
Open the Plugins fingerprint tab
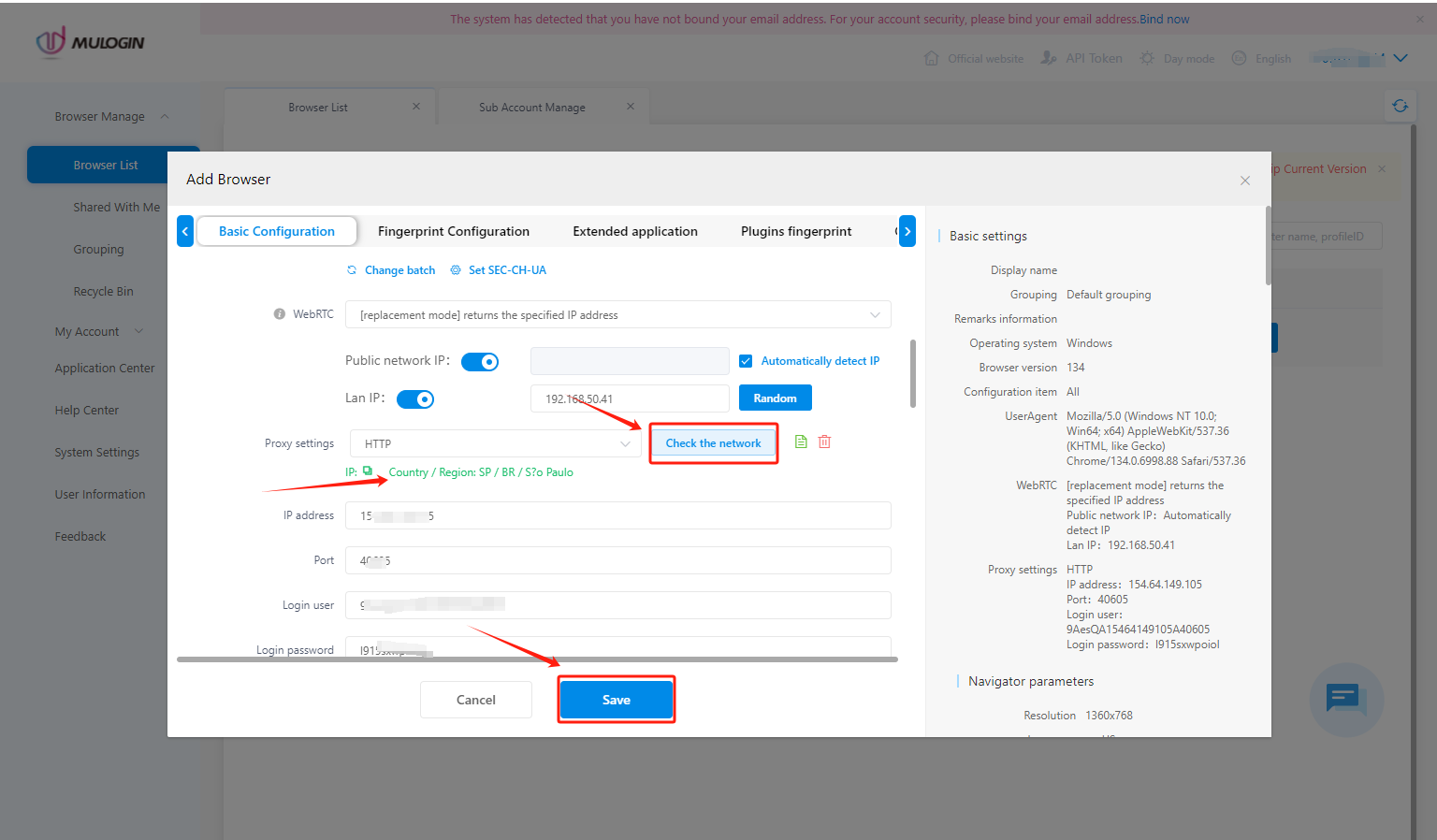796,231
